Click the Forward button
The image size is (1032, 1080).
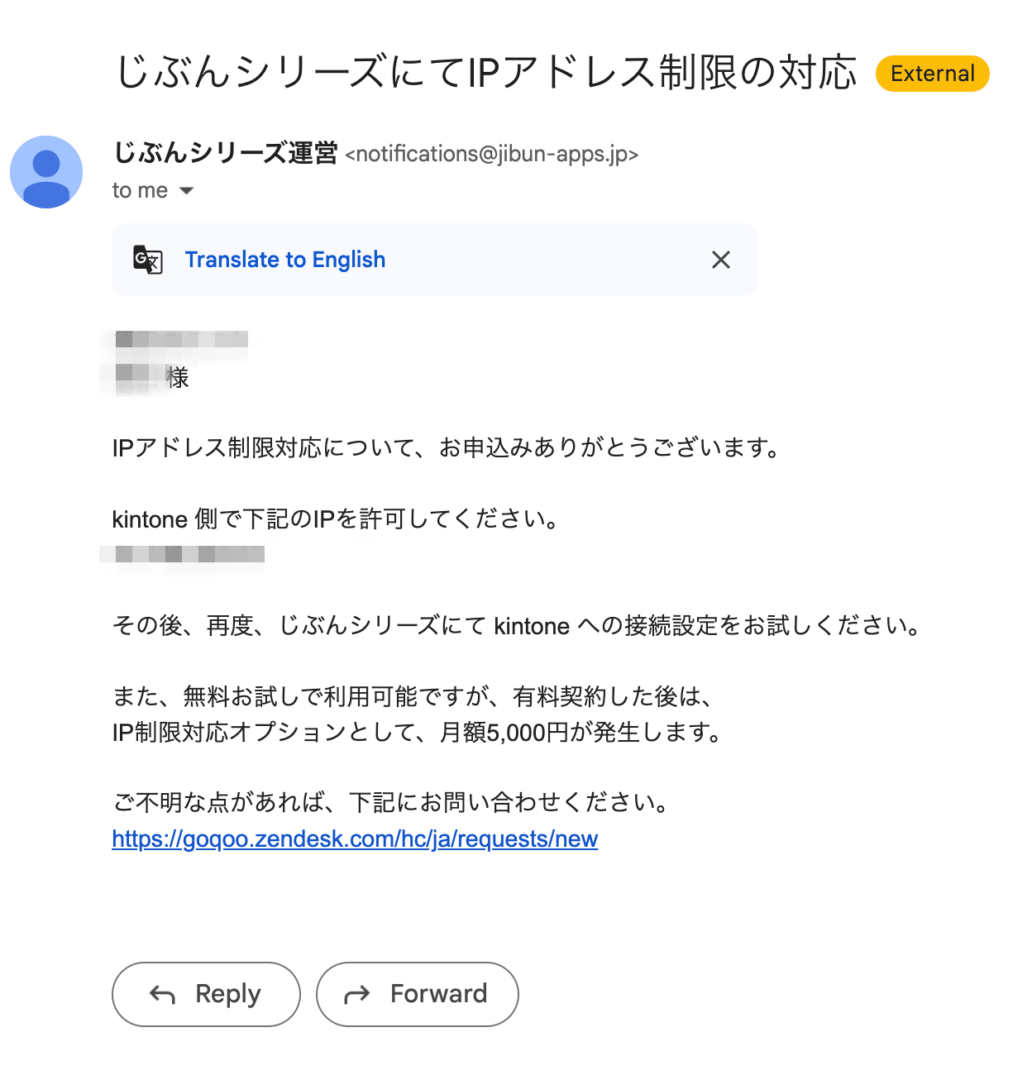click(x=417, y=994)
